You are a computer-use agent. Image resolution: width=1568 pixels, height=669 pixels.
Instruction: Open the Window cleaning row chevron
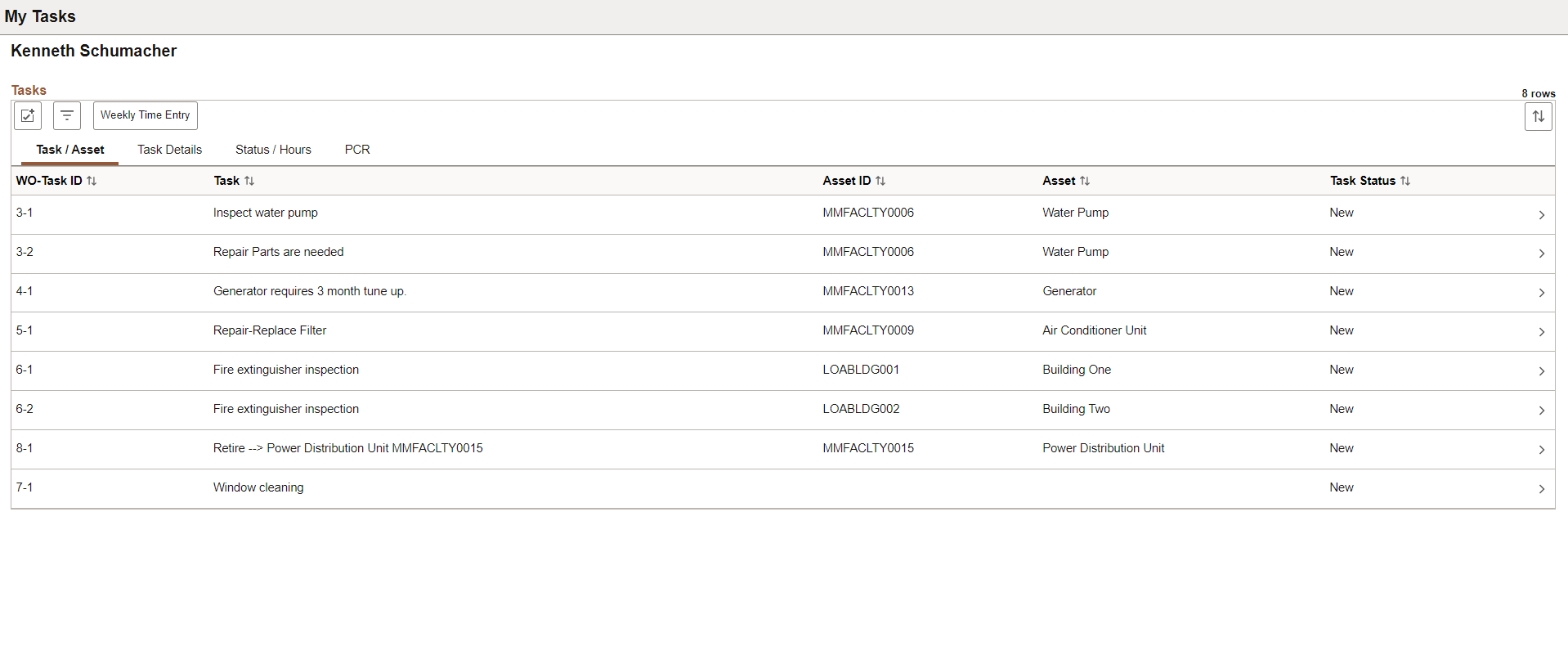click(1541, 489)
